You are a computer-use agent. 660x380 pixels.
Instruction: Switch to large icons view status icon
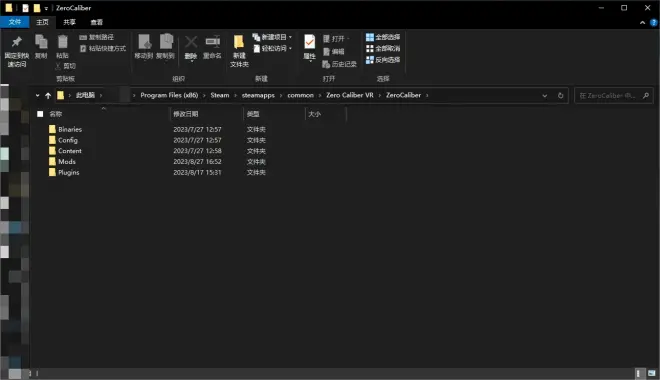coord(652,373)
